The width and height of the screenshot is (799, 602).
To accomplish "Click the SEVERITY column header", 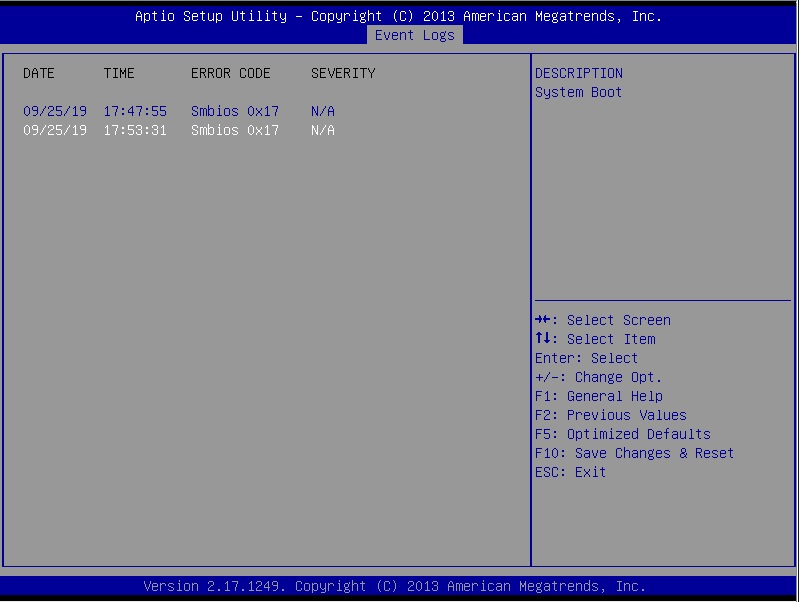I will (343, 73).
